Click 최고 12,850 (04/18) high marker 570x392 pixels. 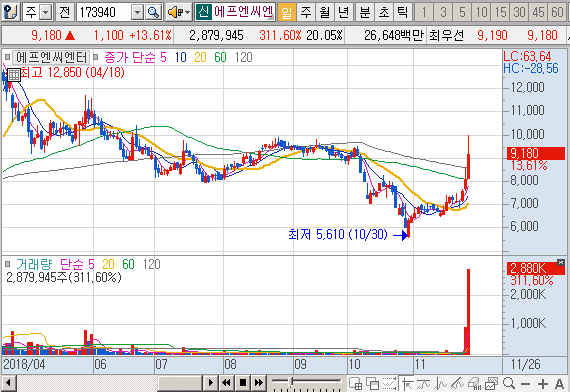[x=72, y=72]
